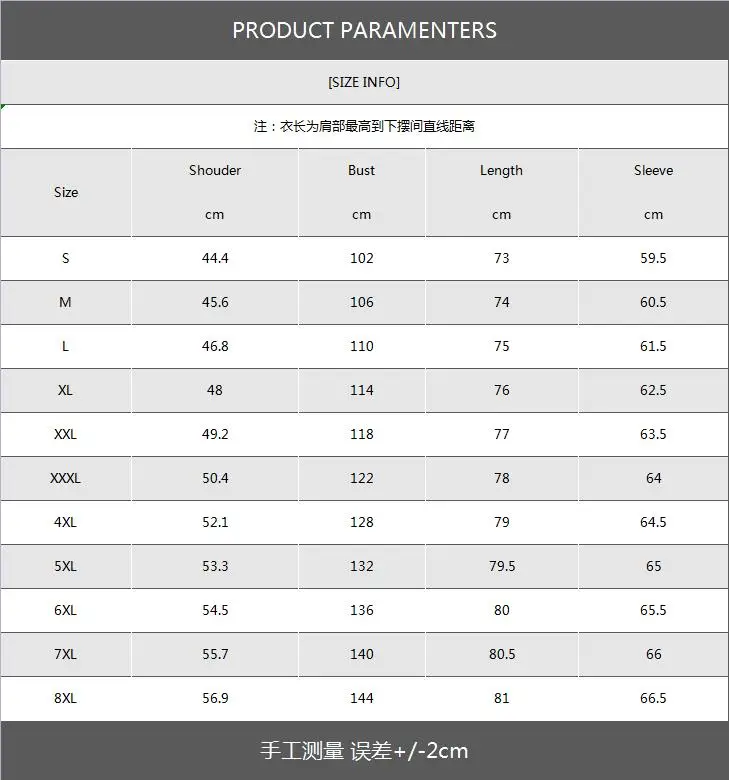
Task: Click the XXXL size row label
Action: 66,478
